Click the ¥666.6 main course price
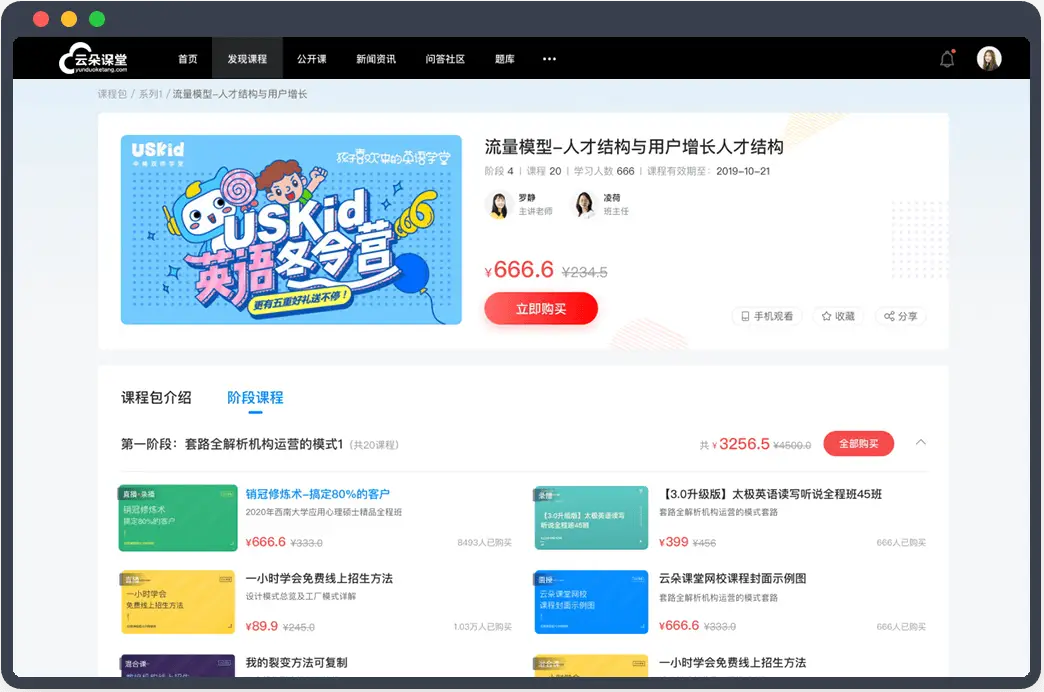Screen dimensions: 1044x692 coord(519,270)
